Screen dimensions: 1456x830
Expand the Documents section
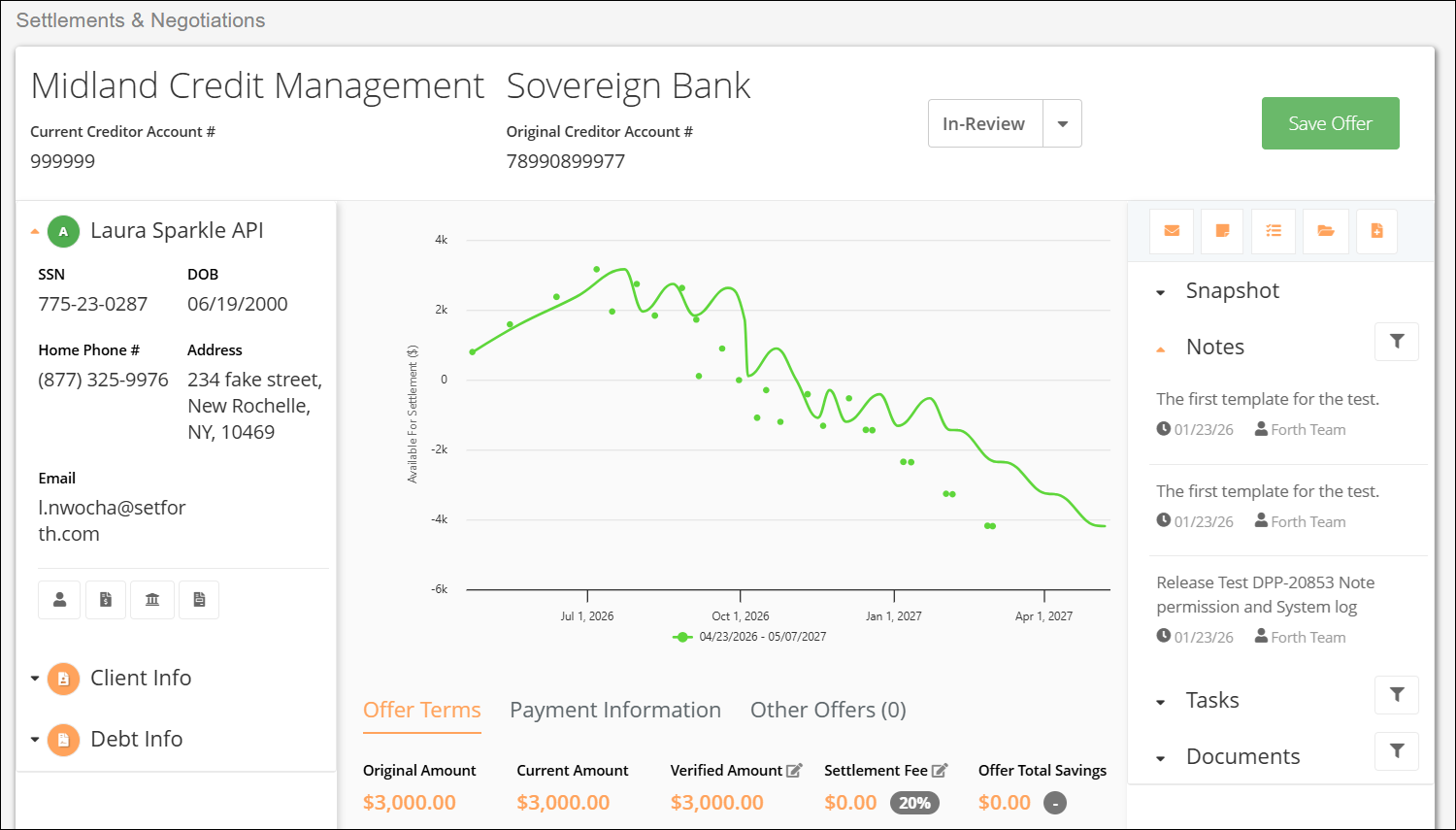(1161, 758)
